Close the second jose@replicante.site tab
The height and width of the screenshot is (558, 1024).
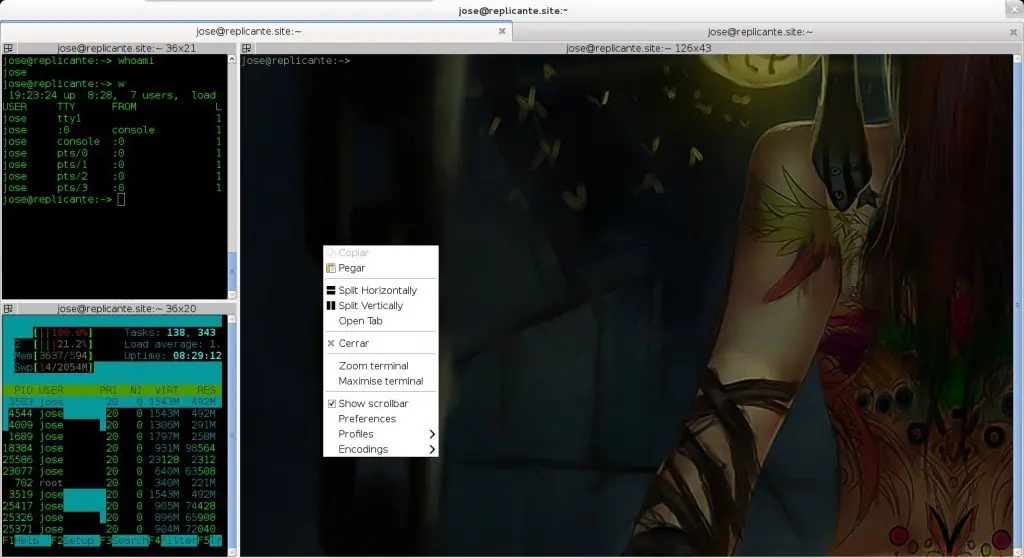pos(1014,31)
